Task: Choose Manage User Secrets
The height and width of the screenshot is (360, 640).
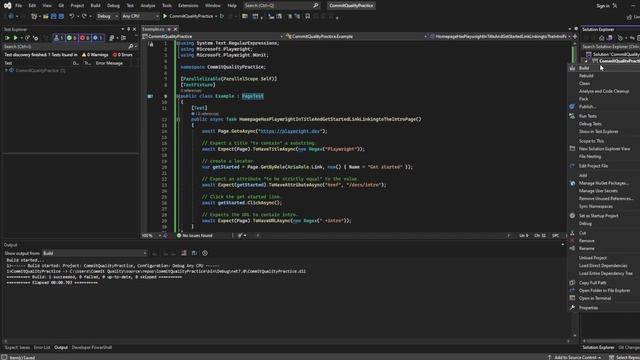Action: (x=598, y=191)
